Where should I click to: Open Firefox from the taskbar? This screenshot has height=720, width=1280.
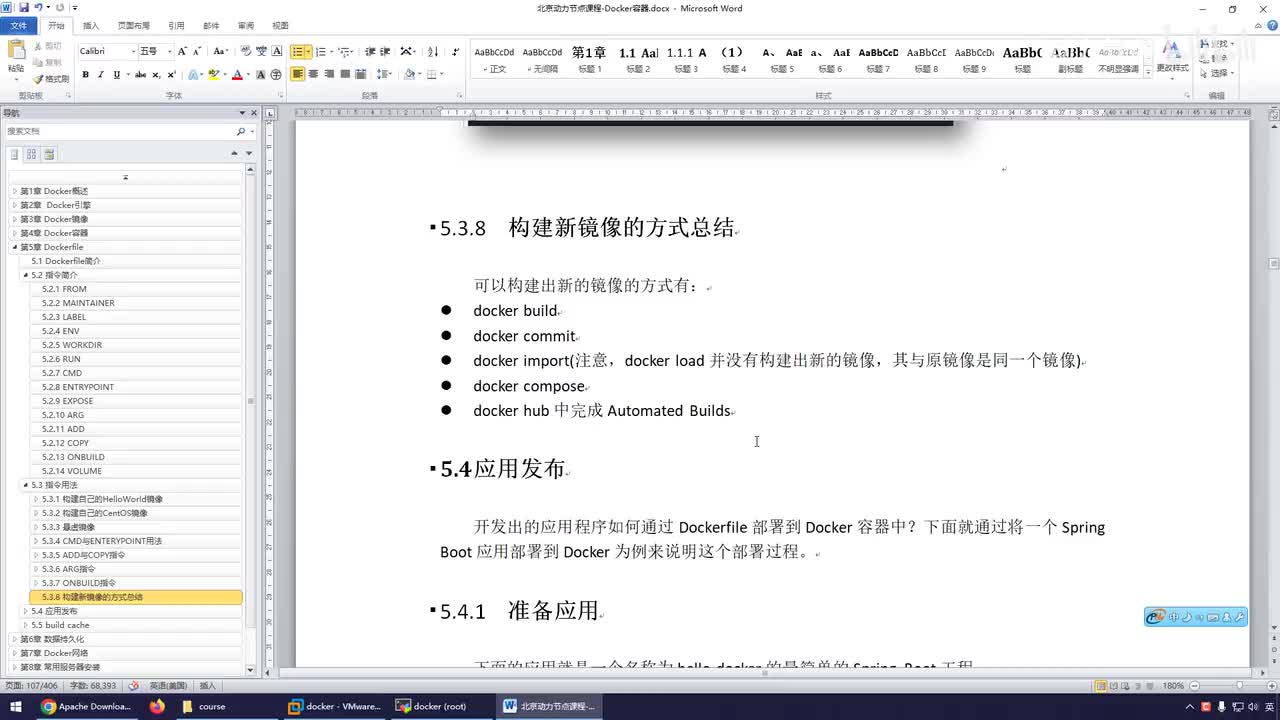[157, 706]
